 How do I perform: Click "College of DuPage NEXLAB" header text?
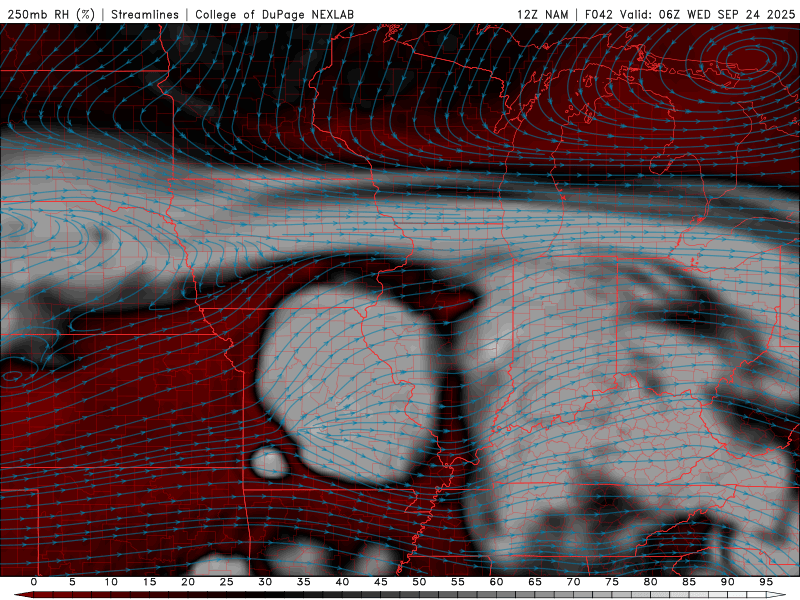tap(274, 15)
